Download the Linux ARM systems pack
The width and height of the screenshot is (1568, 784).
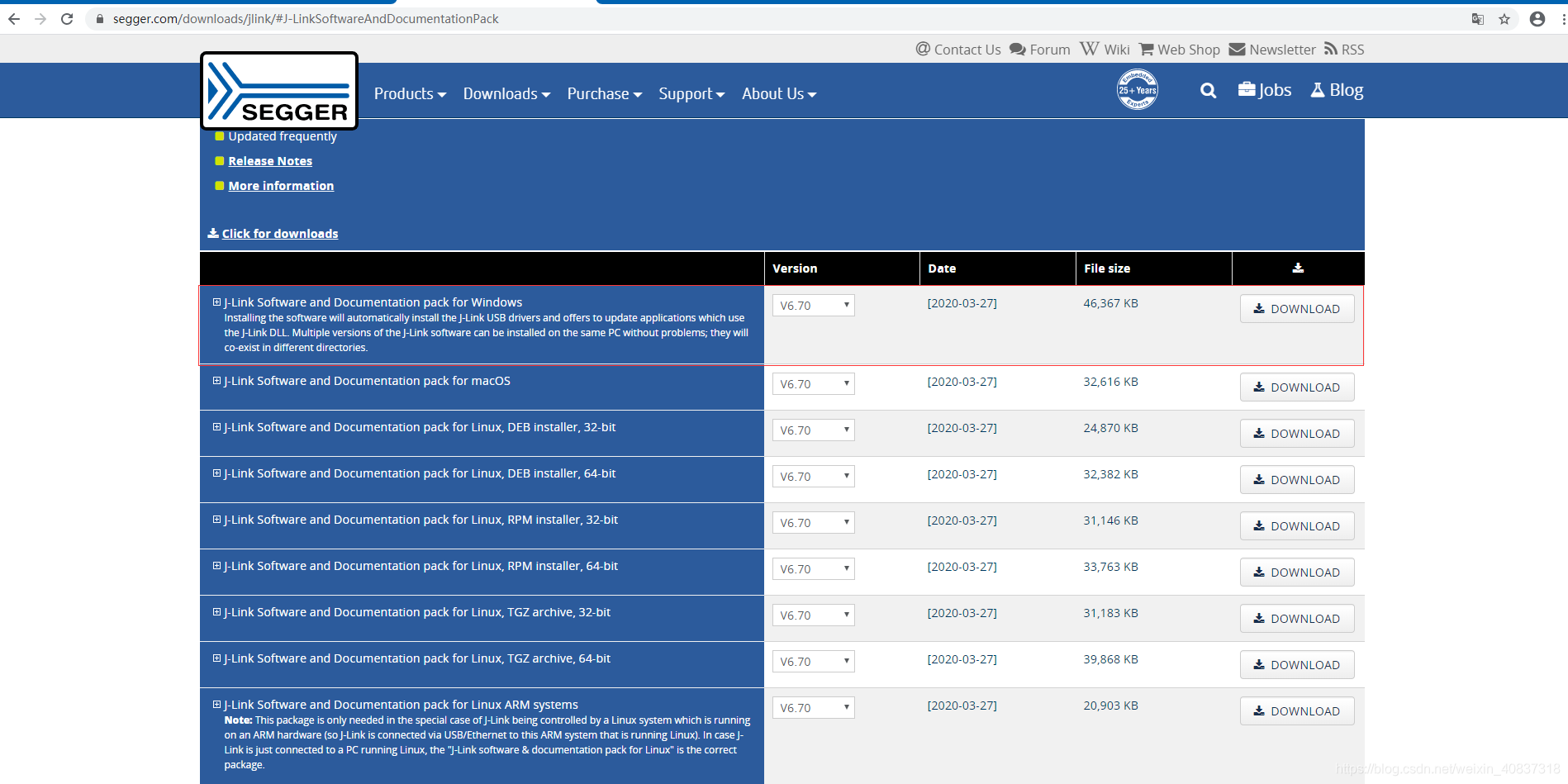tap(1297, 711)
